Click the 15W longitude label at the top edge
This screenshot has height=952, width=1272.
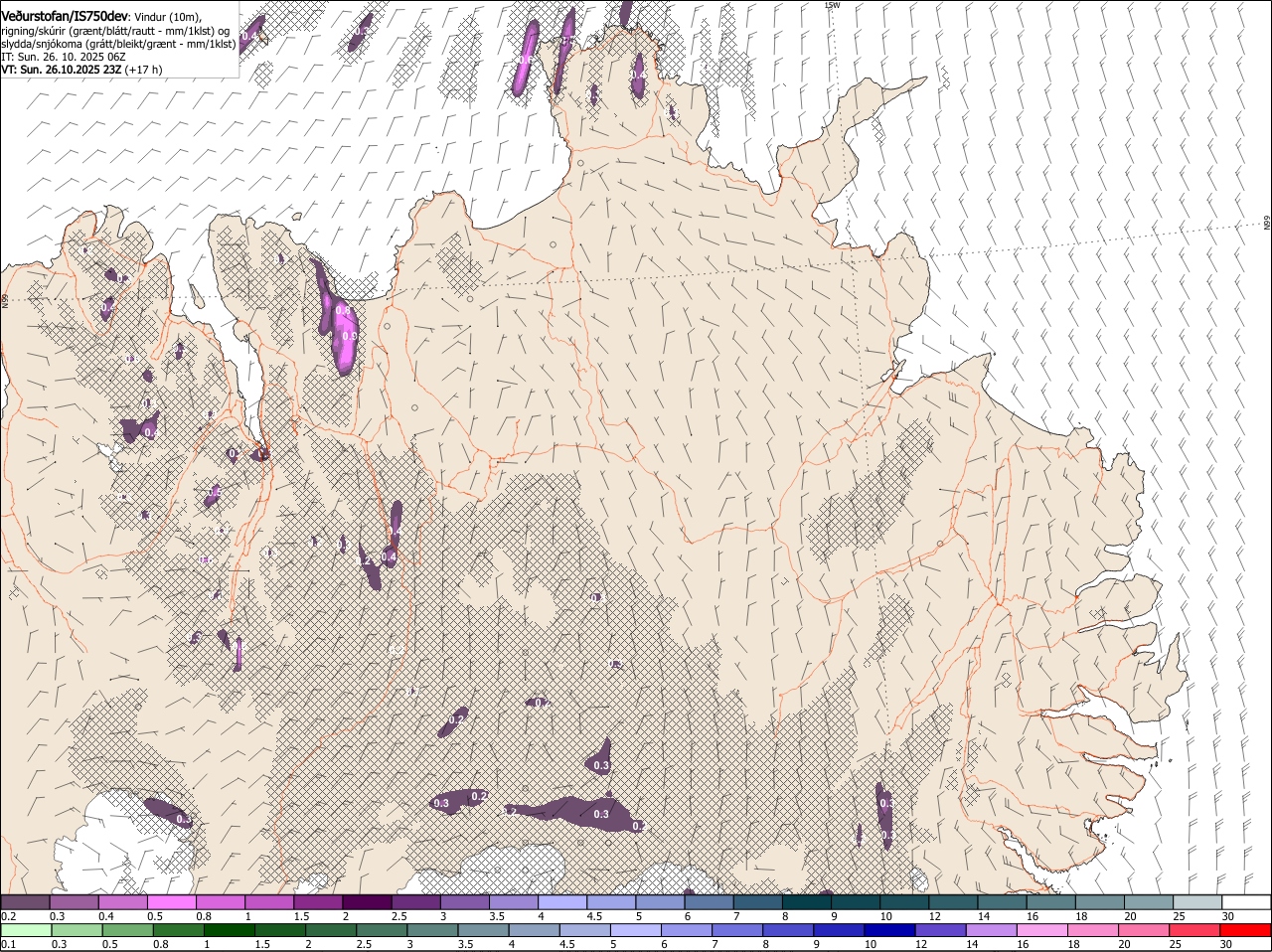pyautogui.click(x=832, y=5)
